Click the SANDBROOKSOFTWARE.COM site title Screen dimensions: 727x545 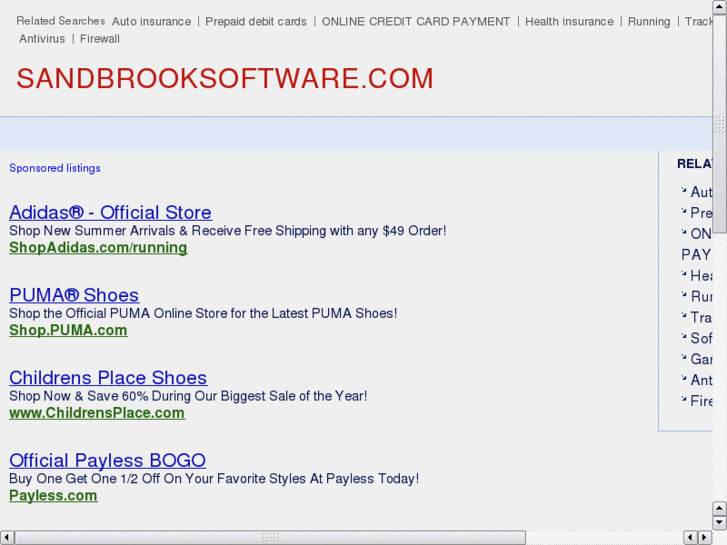(225, 78)
